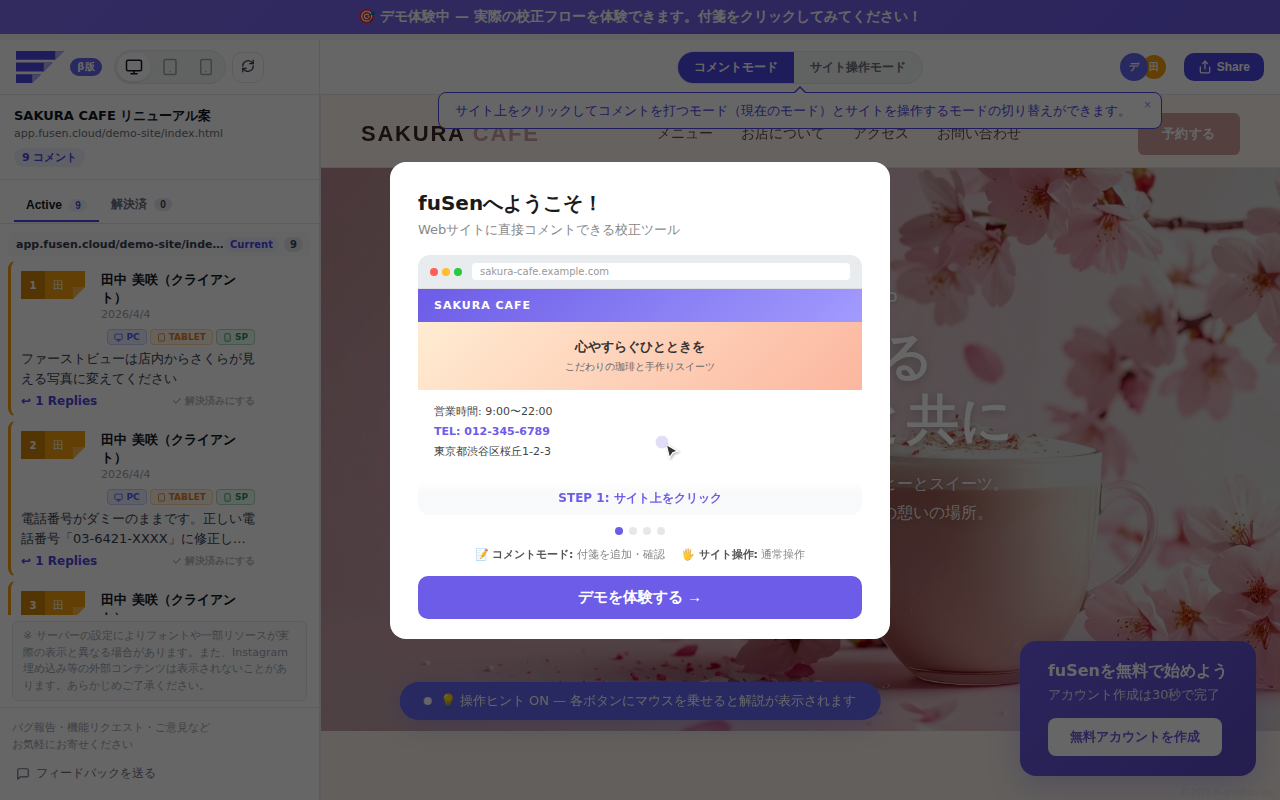Click SP tag on comment 2
Screen dimensions: 1280x800
pos(236,497)
